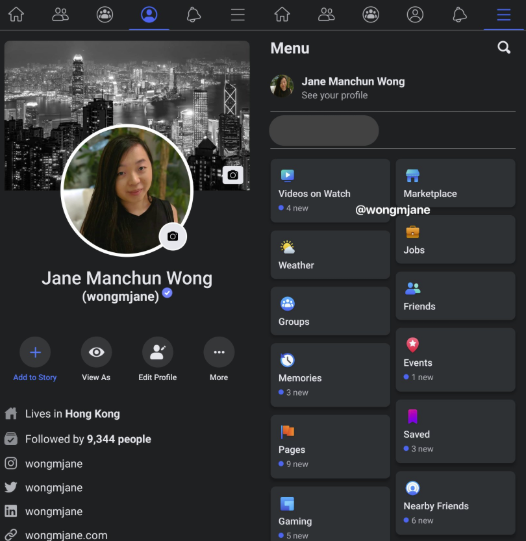Open Groups tab in left screen nav bar
The height and width of the screenshot is (541, 526).
[x=105, y=15]
